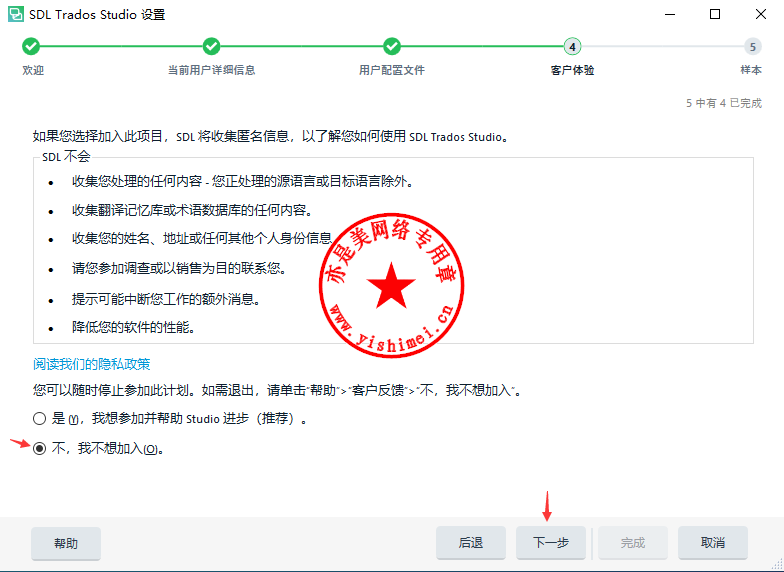Viewport: 784px width, 572px height.
Task: Maximize the setup window
Action: click(x=715, y=14)
